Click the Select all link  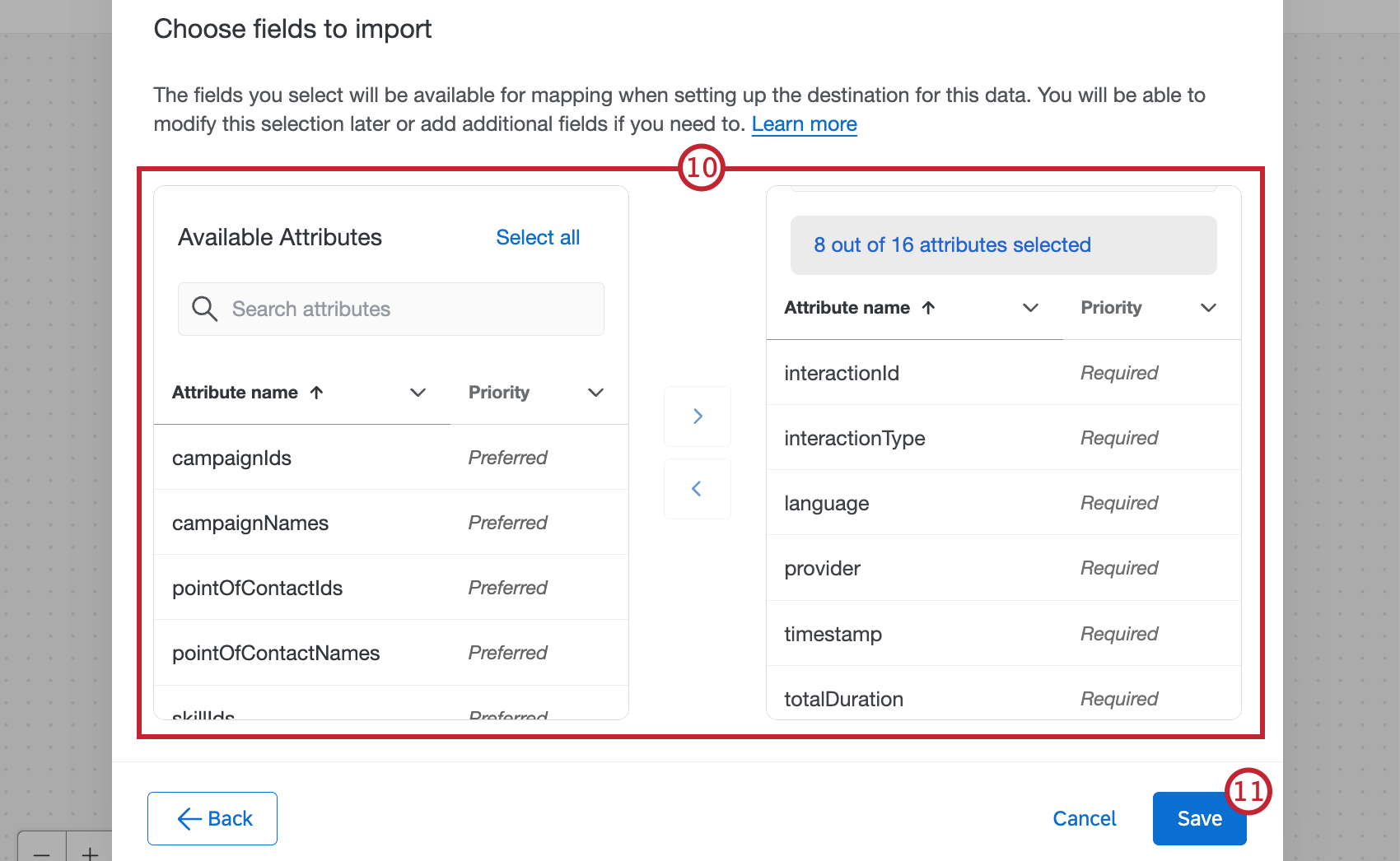pyautogui.click(x=538, y=237)
